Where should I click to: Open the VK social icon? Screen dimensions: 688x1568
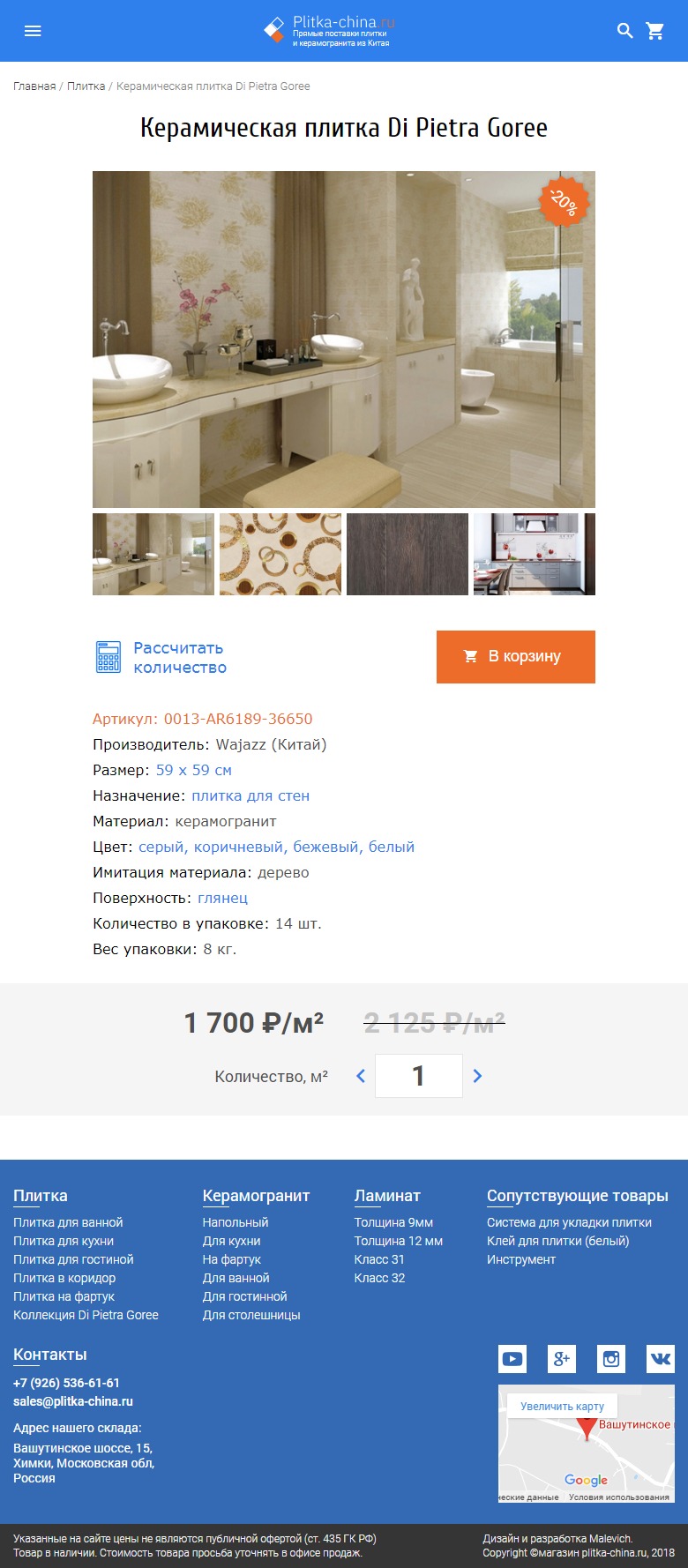(661, 1359)
